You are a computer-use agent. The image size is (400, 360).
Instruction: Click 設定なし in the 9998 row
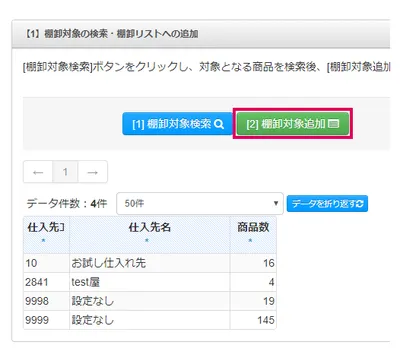coord(150,301)
